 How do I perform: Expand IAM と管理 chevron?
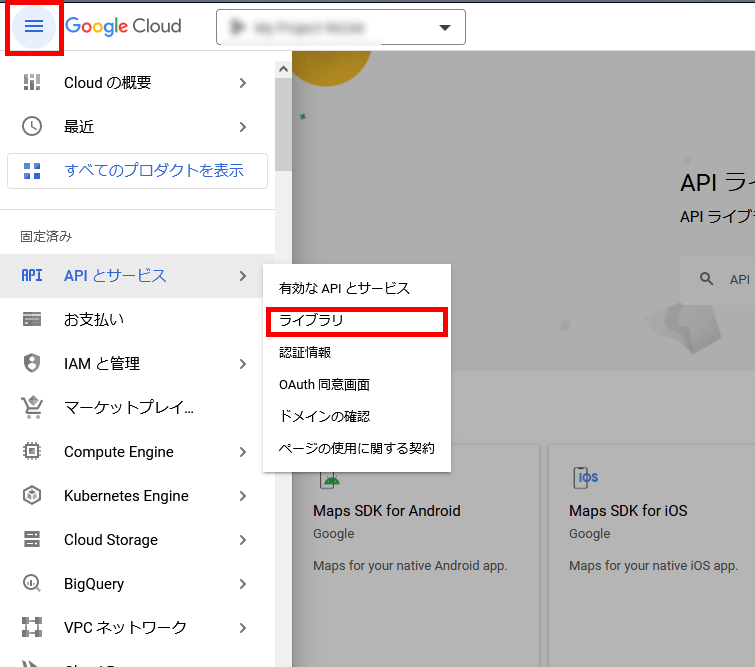point(243,364)
